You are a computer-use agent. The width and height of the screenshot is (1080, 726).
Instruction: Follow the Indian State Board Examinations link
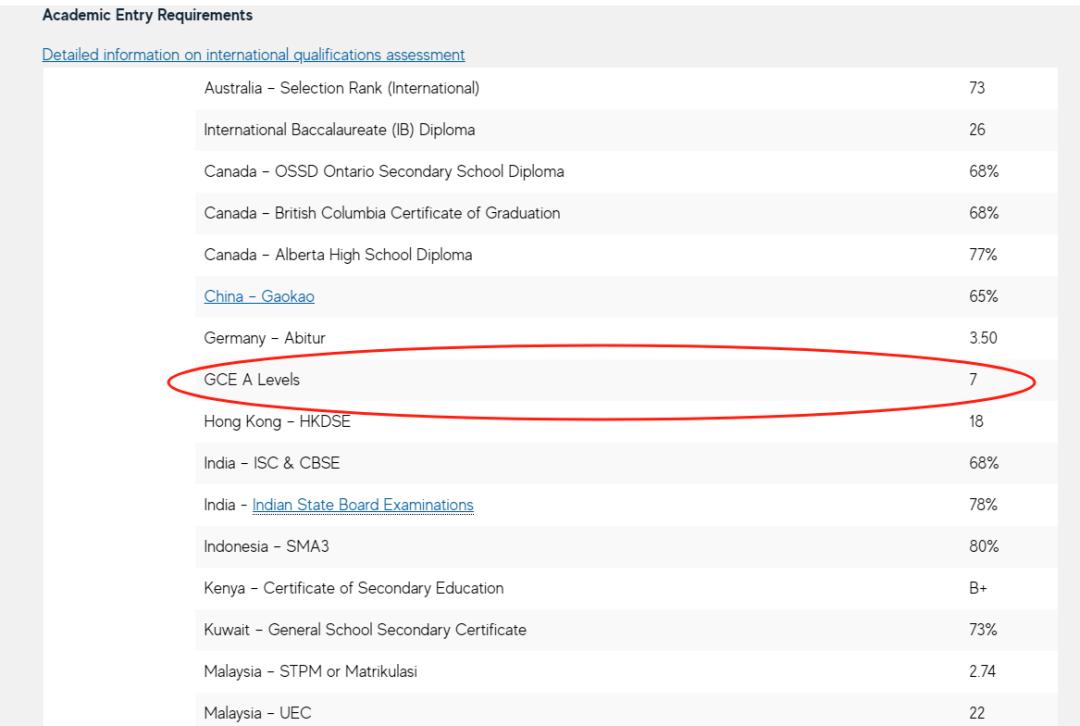(363, 505)
